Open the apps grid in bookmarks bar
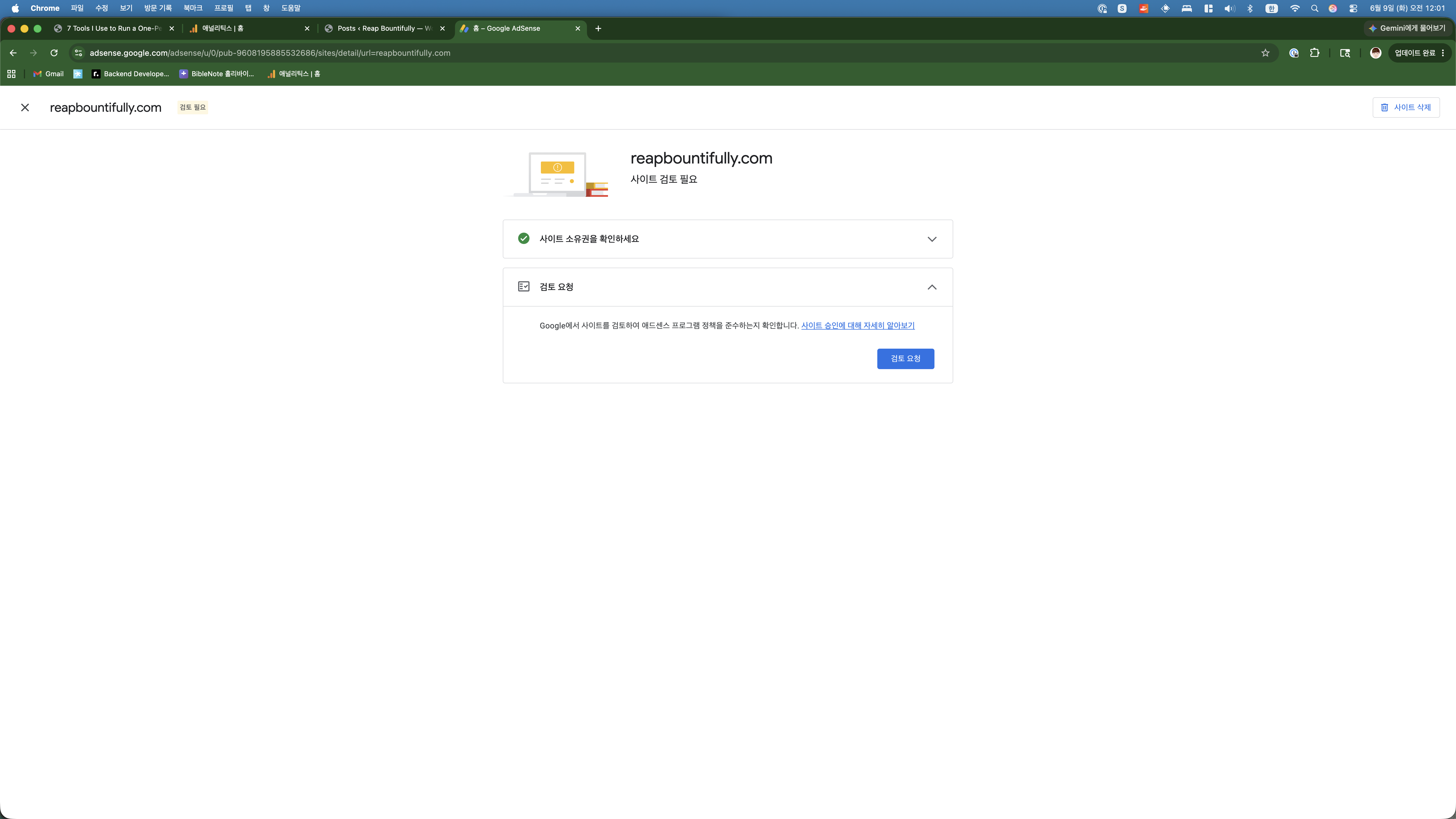 (11, 74)
